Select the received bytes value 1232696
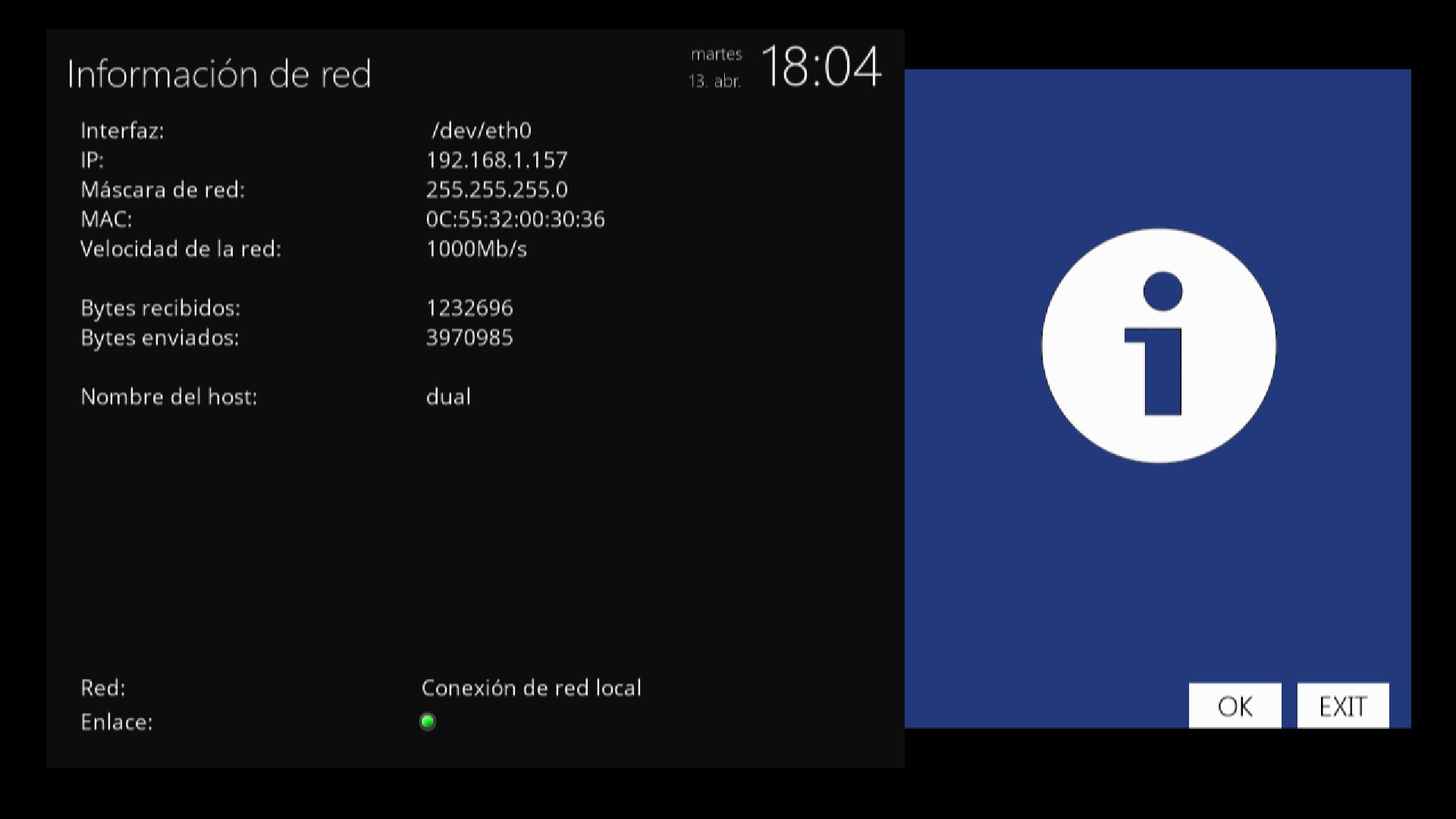 tap(469, 308)
